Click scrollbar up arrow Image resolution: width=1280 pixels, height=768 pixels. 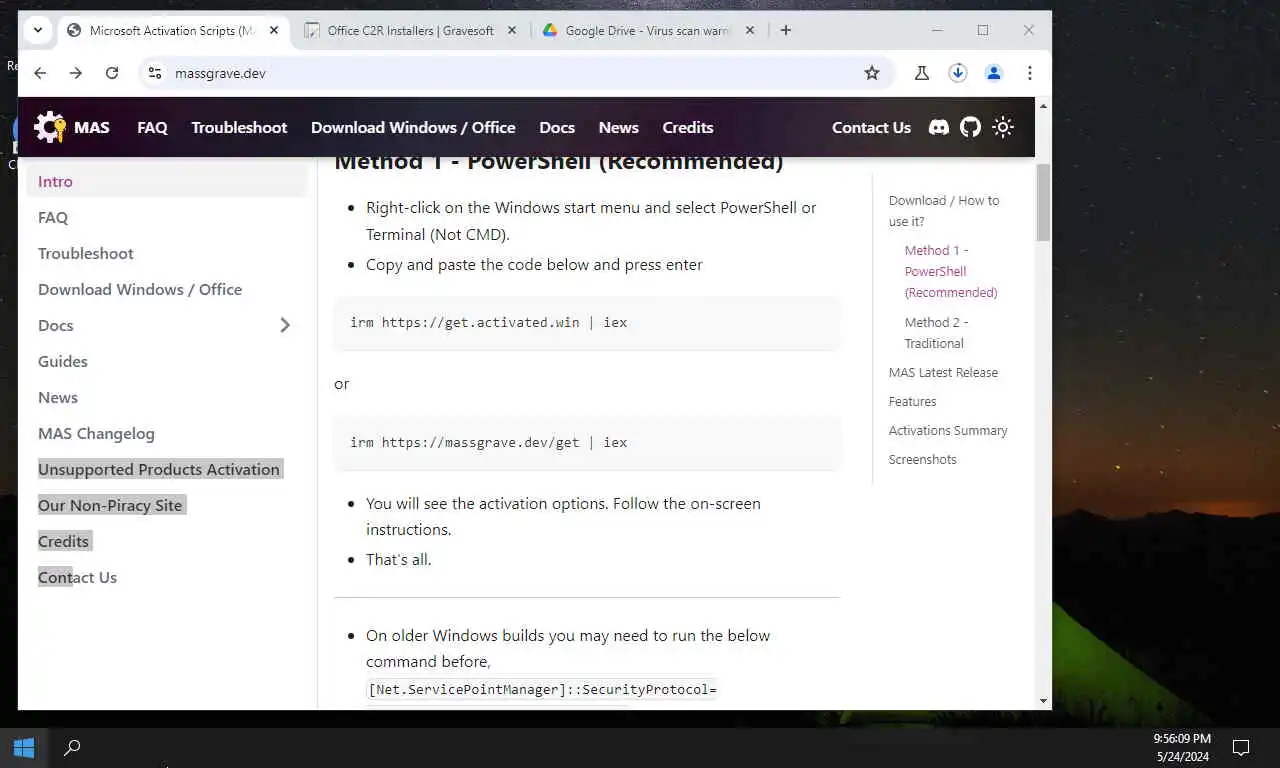click(1043, 105)
